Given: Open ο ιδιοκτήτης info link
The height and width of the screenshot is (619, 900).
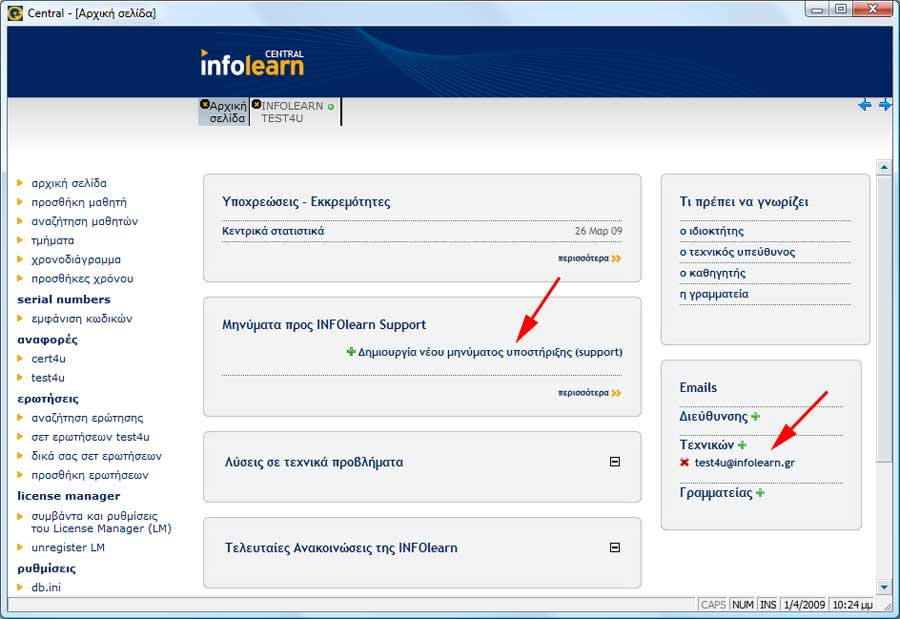Looking at the screenshot, I should point(712,231).
